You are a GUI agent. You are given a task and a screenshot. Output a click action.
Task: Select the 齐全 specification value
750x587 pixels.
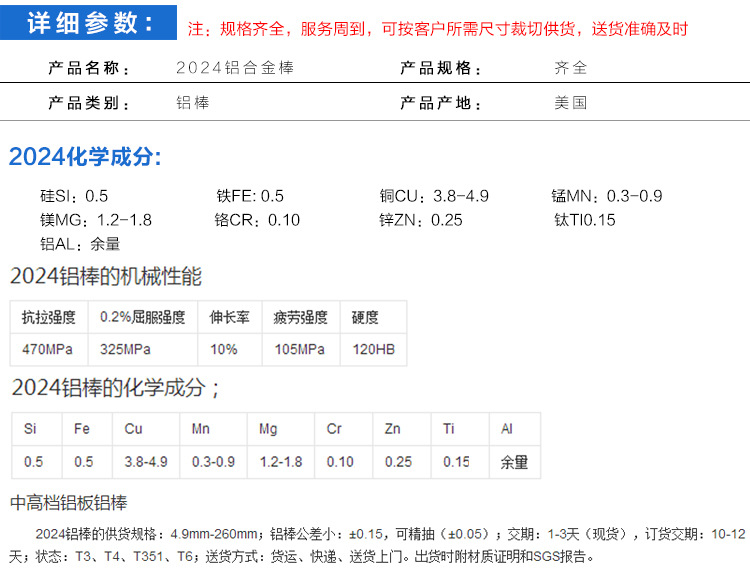[x=571, y=67]
